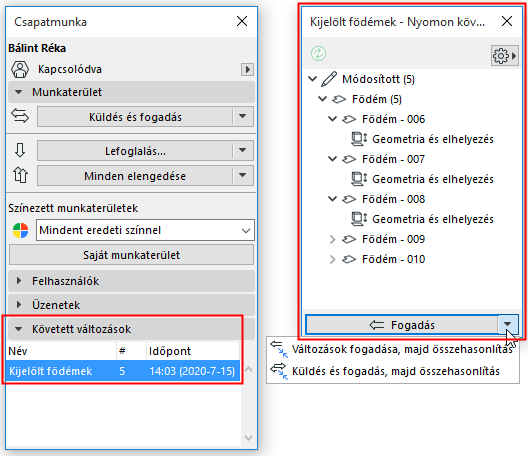Click the receive-and-compare icon in menu
528x456 pixels.
[x=279, y=349]
